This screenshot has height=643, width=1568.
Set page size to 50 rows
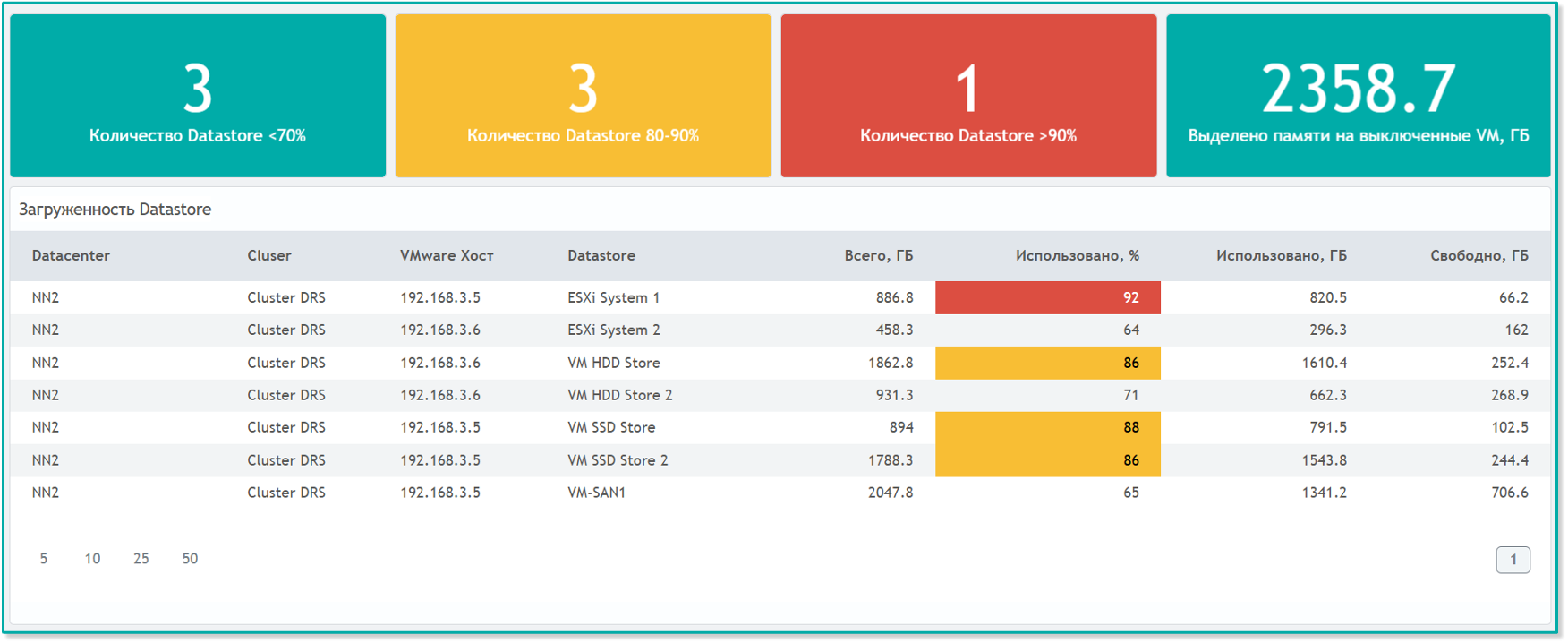pyautogui.click(x=190, y=559)
